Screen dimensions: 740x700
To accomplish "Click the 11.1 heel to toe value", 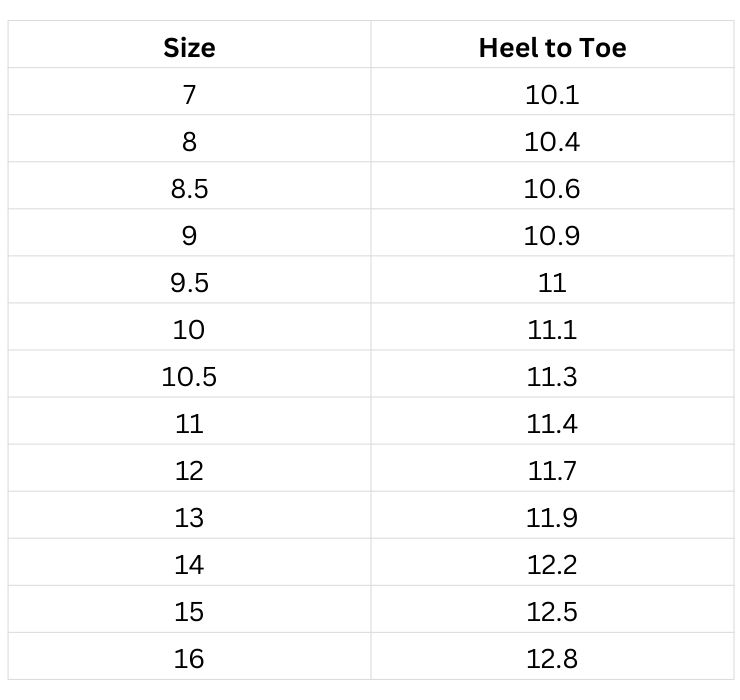I will (552, 330).
